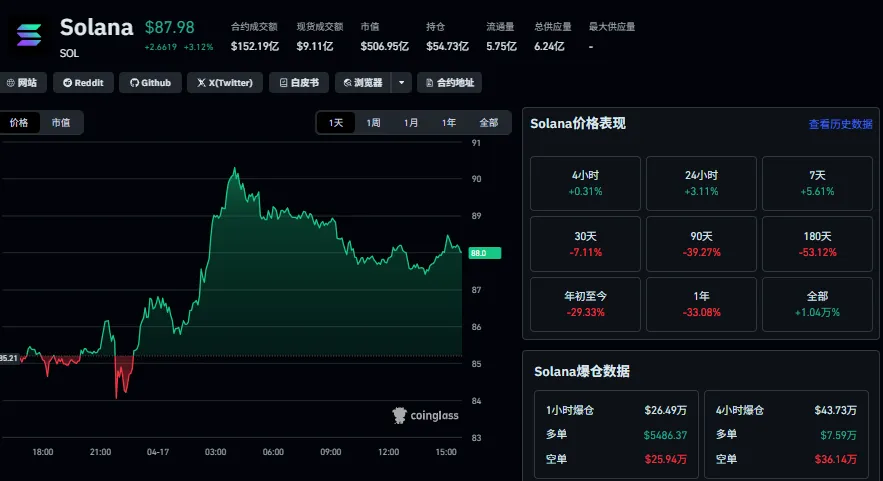
Task: Open the Reddit link button
Action: click(83, 83)
